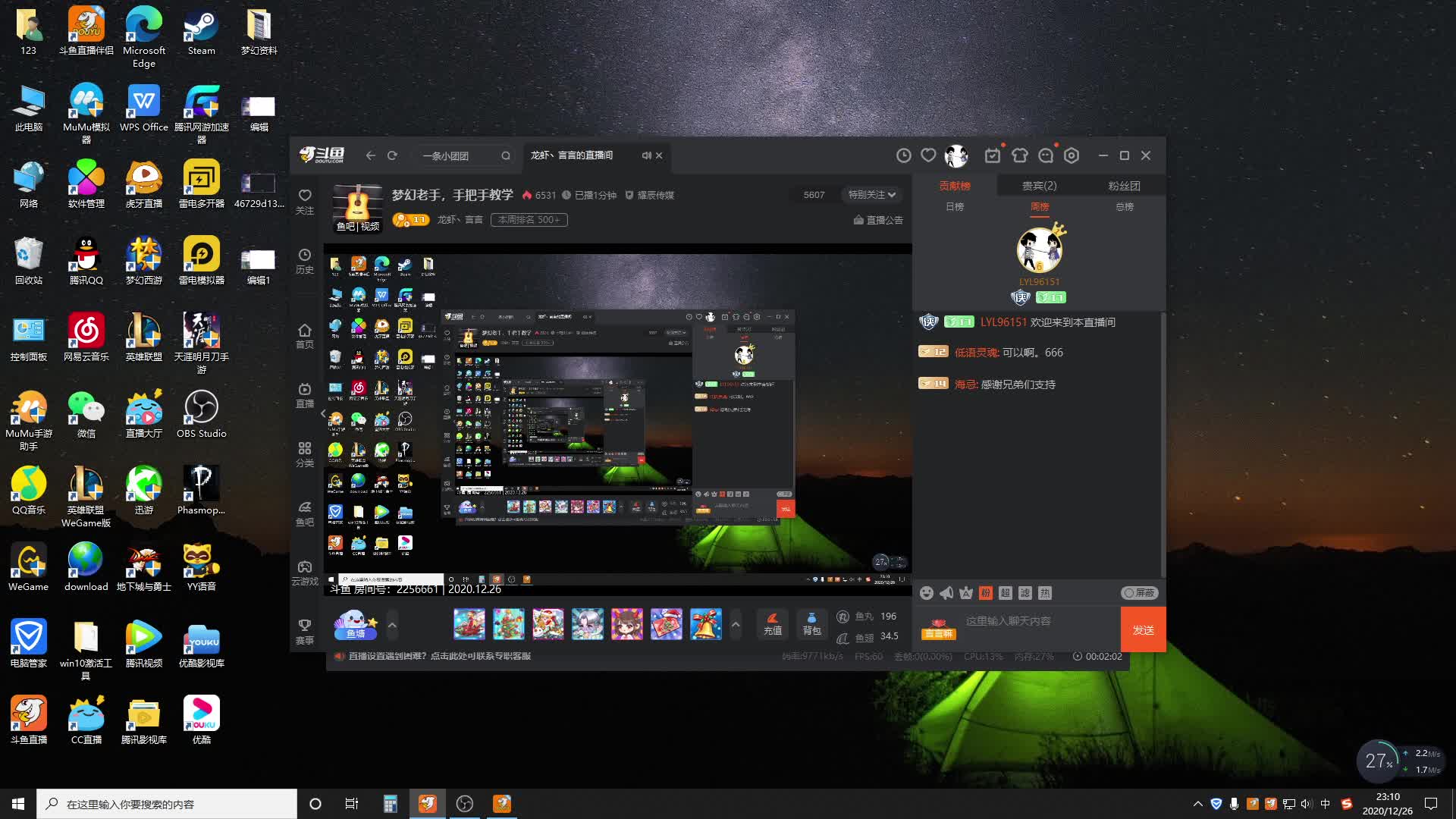Image resolution: width=1456 pixels, height=819 pixels.
Task: Collapse sidebar with the left-edge video arrow
Action: pyautogui.click(x=323, y=413)
